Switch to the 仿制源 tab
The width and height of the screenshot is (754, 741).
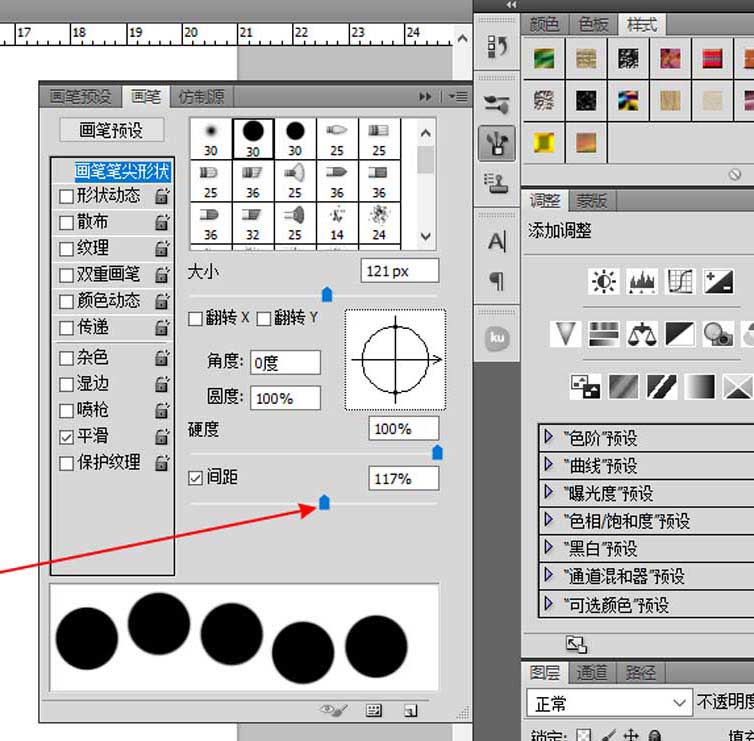pyautogui.click(x=201, y=97)
